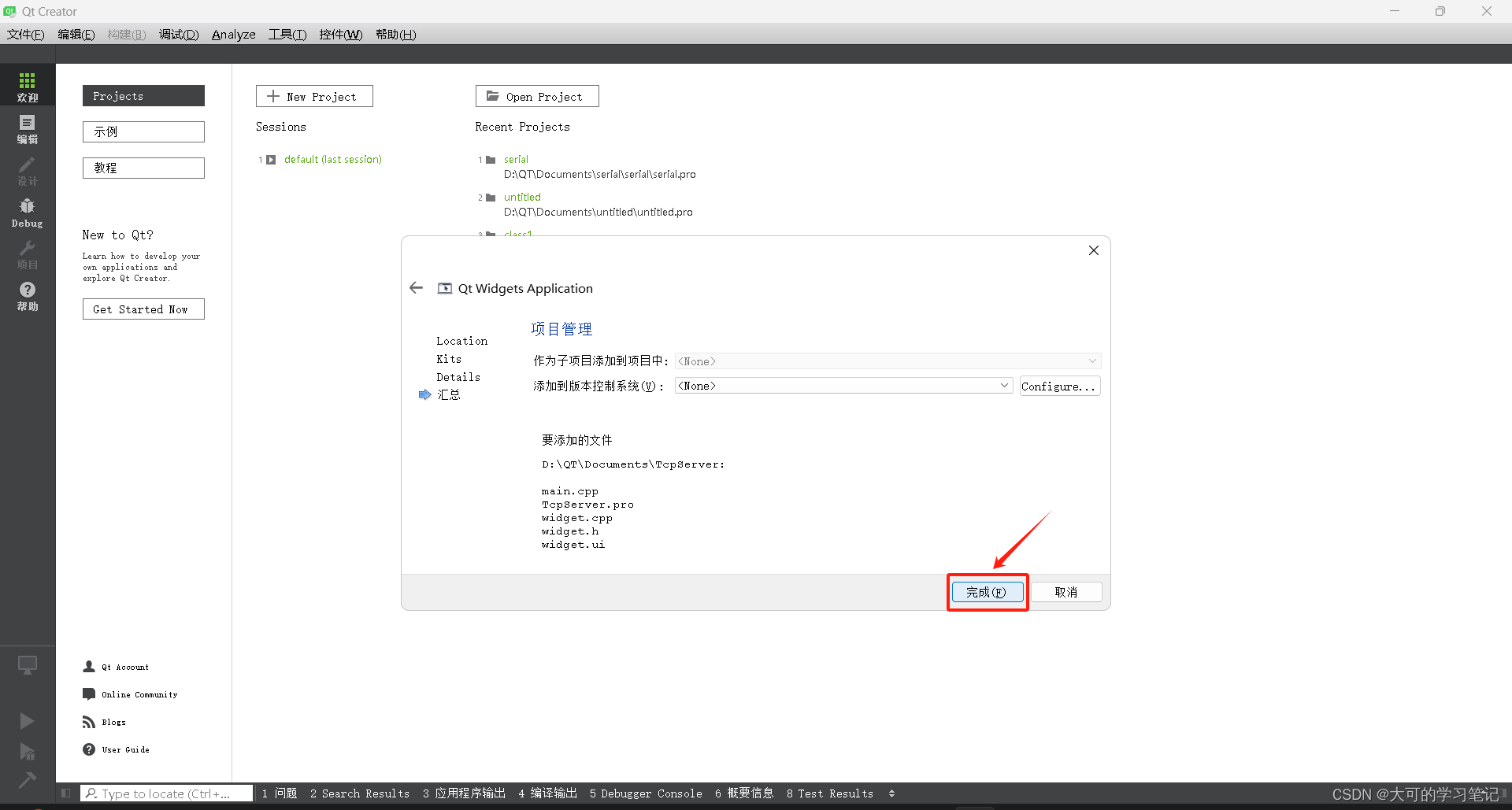
Task: Open the Welcome mode in sidebar
Action: 28,86
